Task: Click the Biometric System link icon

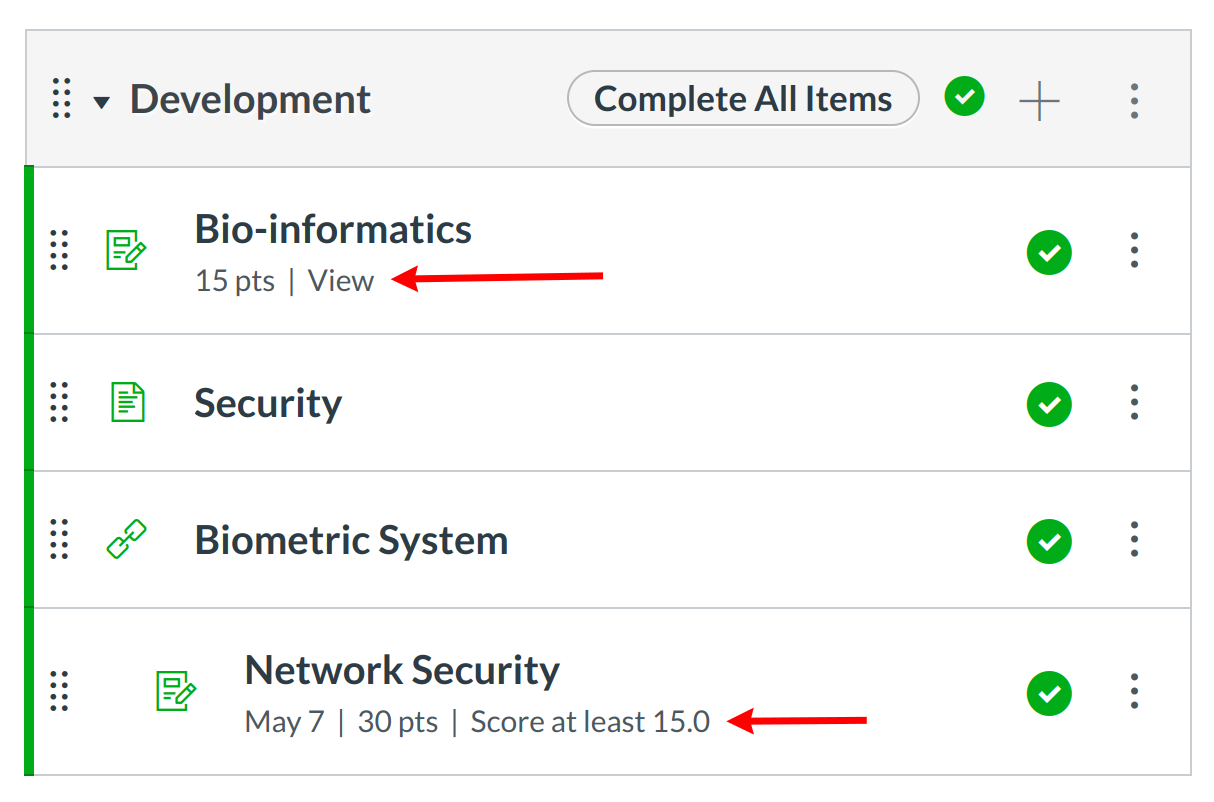Action: (x=126, y=540)
